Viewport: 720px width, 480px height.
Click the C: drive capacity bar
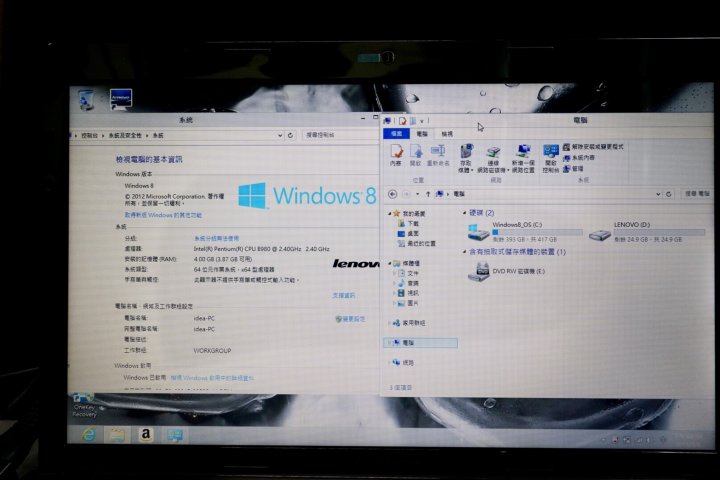[x=537, y=232]
